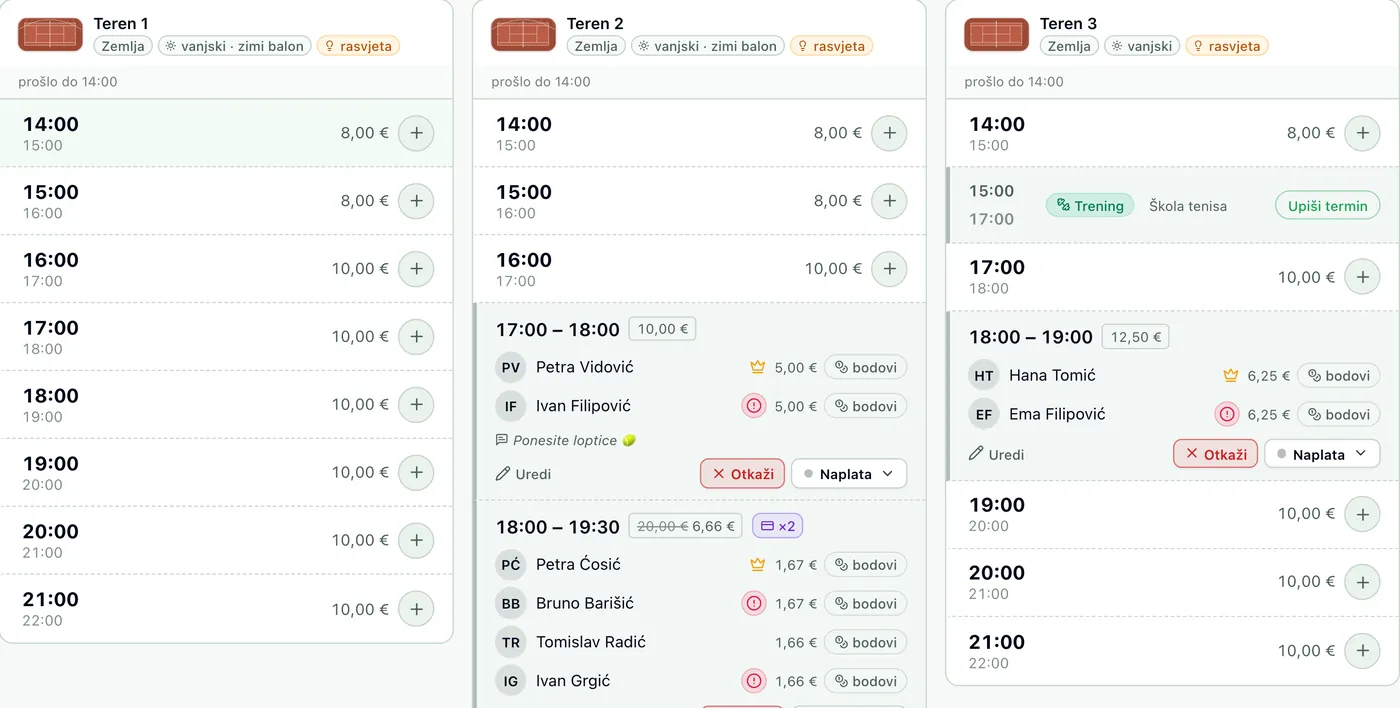Click red alert icon beside Ema Filipović
Image resolution: width=1400 pixels, height=708 pixels.
click(x=1226, y=414)
